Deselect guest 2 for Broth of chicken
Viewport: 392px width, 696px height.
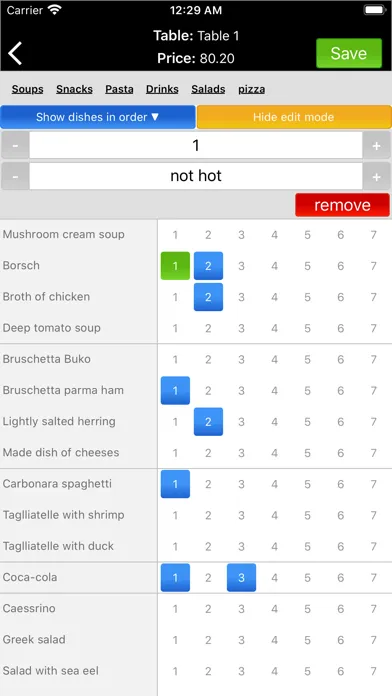(208, 297)
